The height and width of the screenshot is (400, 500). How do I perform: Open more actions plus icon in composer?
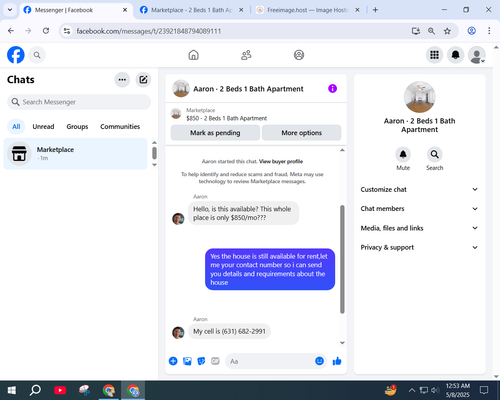pos(173,361)
